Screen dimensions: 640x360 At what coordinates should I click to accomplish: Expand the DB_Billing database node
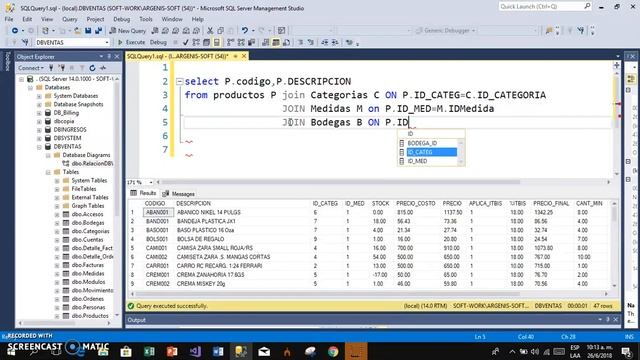(39, 113)
